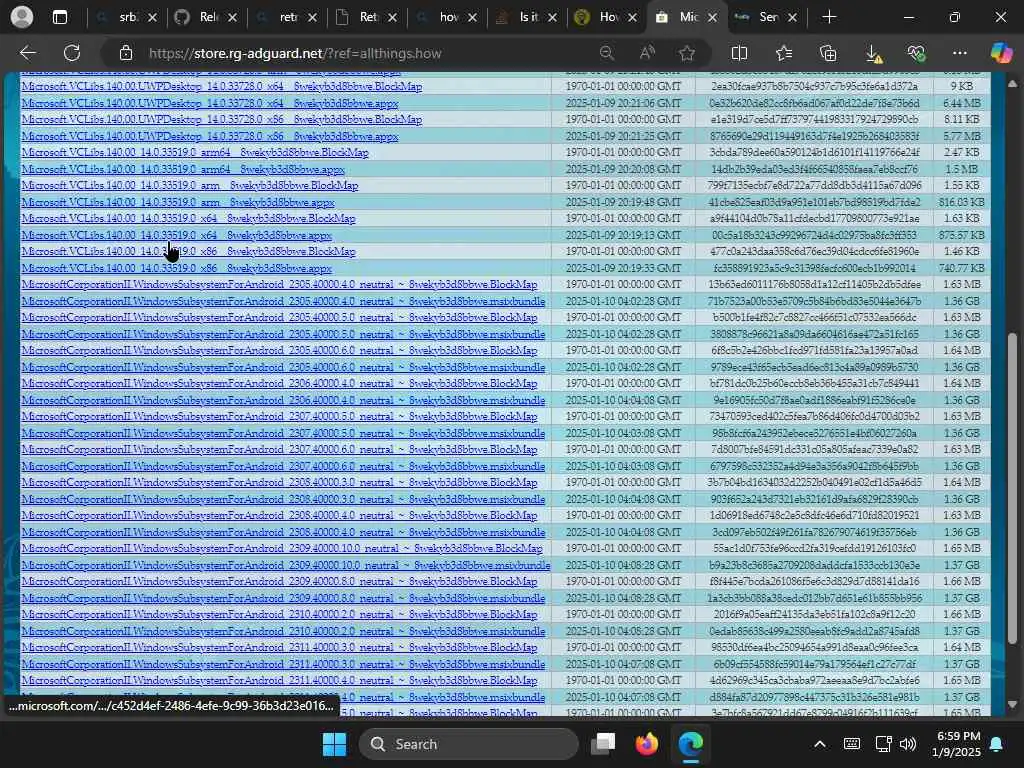The width and height of the screenshot is (1024, 768).
Task: Open Browser essentials heart icon
Action: click(916, 54)
